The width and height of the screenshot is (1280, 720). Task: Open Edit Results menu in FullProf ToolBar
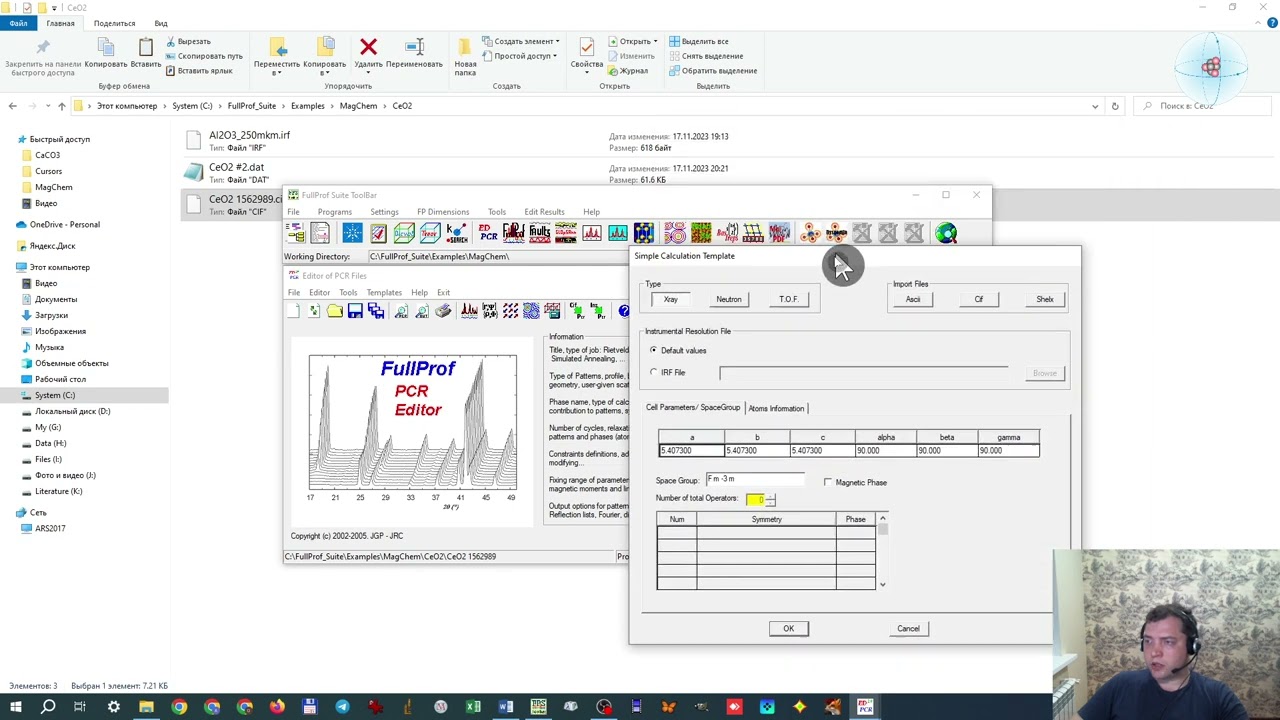[544, 212]
